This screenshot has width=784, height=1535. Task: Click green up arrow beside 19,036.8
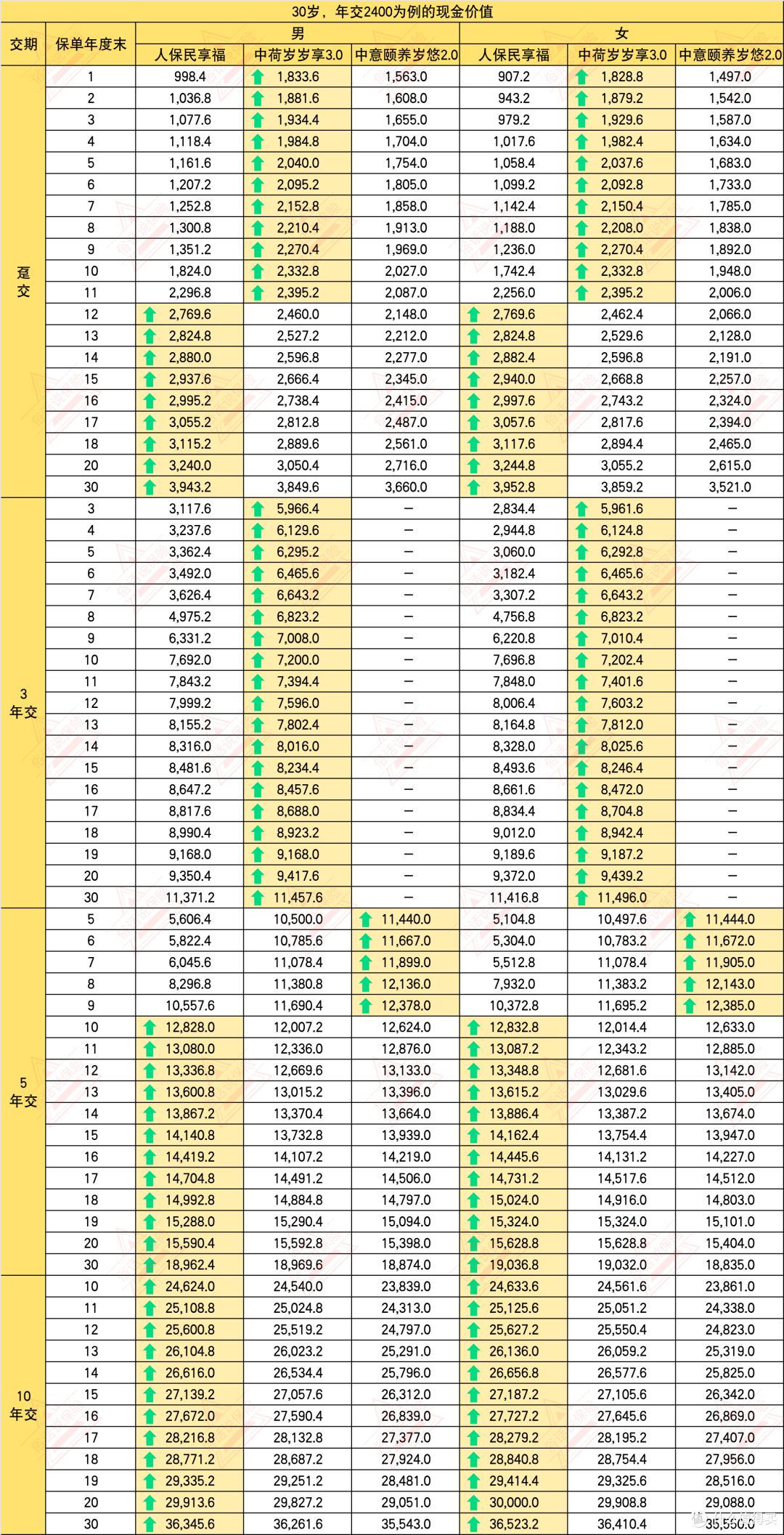click(x=474, y=1266)
